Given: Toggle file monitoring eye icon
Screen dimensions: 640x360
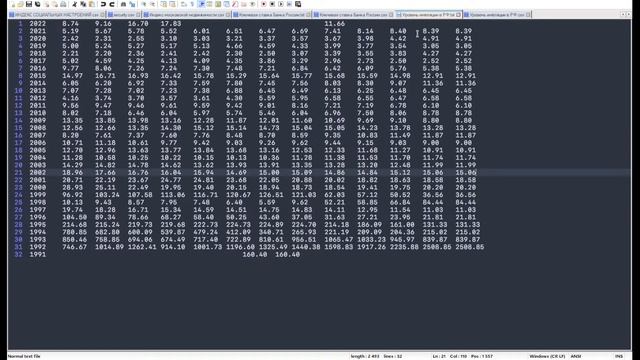Looking at the screenshot, I should coord(253,4).
